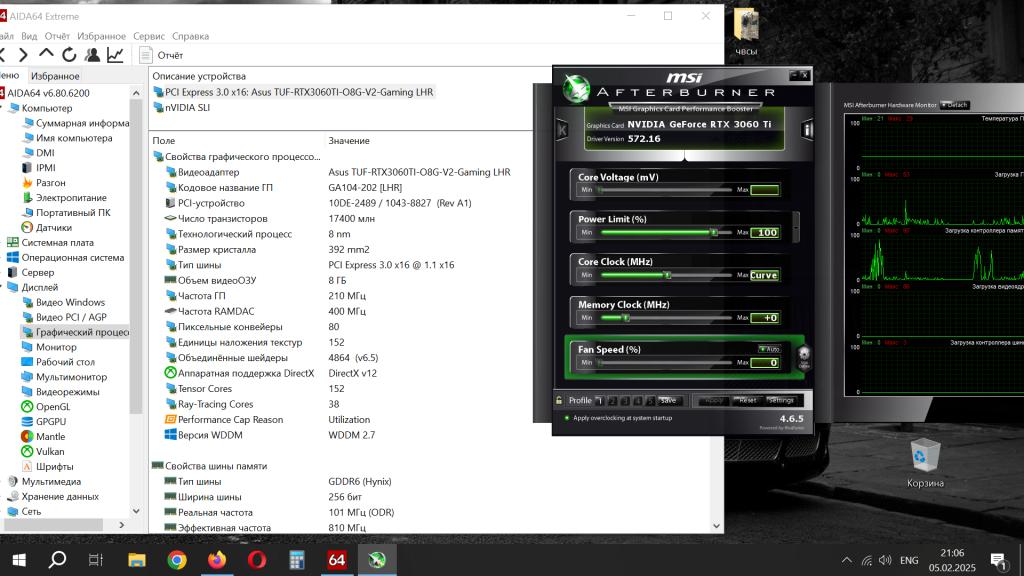Screen dimensions: 1024x576
Task: Open the ЧВСЫ folder on the desktop
Action: (x=746, y=31)
